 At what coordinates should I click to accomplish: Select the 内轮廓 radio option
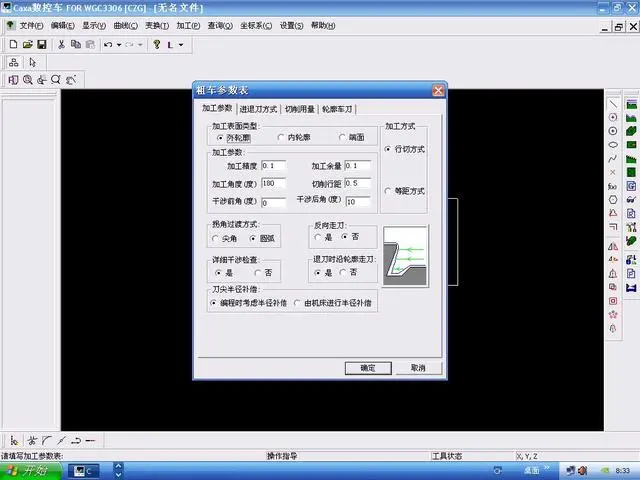[x=294, y=138]
